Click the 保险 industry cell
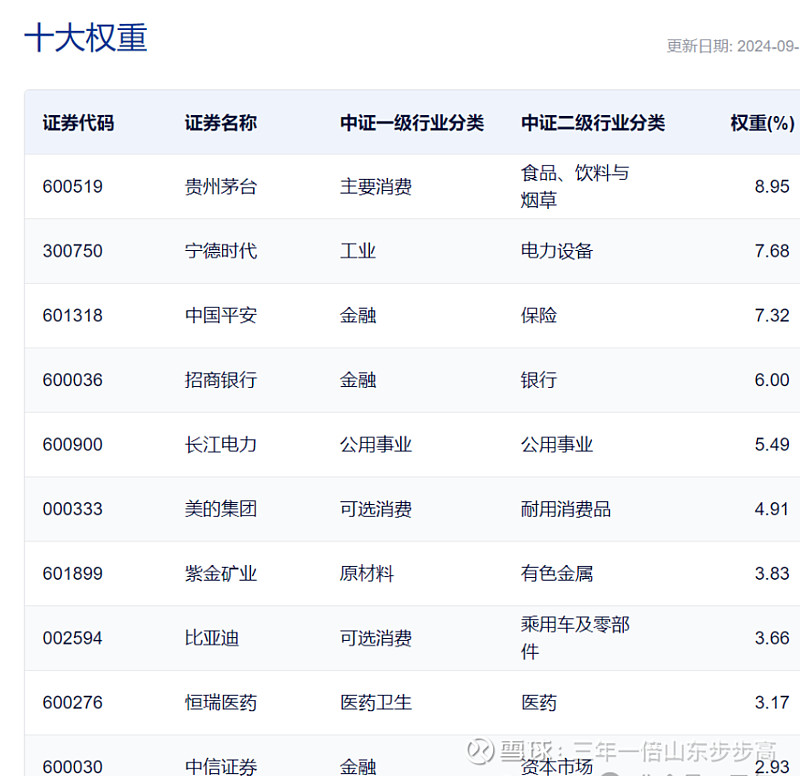Screen dimensions: 800x776 (x=539, y=316)
